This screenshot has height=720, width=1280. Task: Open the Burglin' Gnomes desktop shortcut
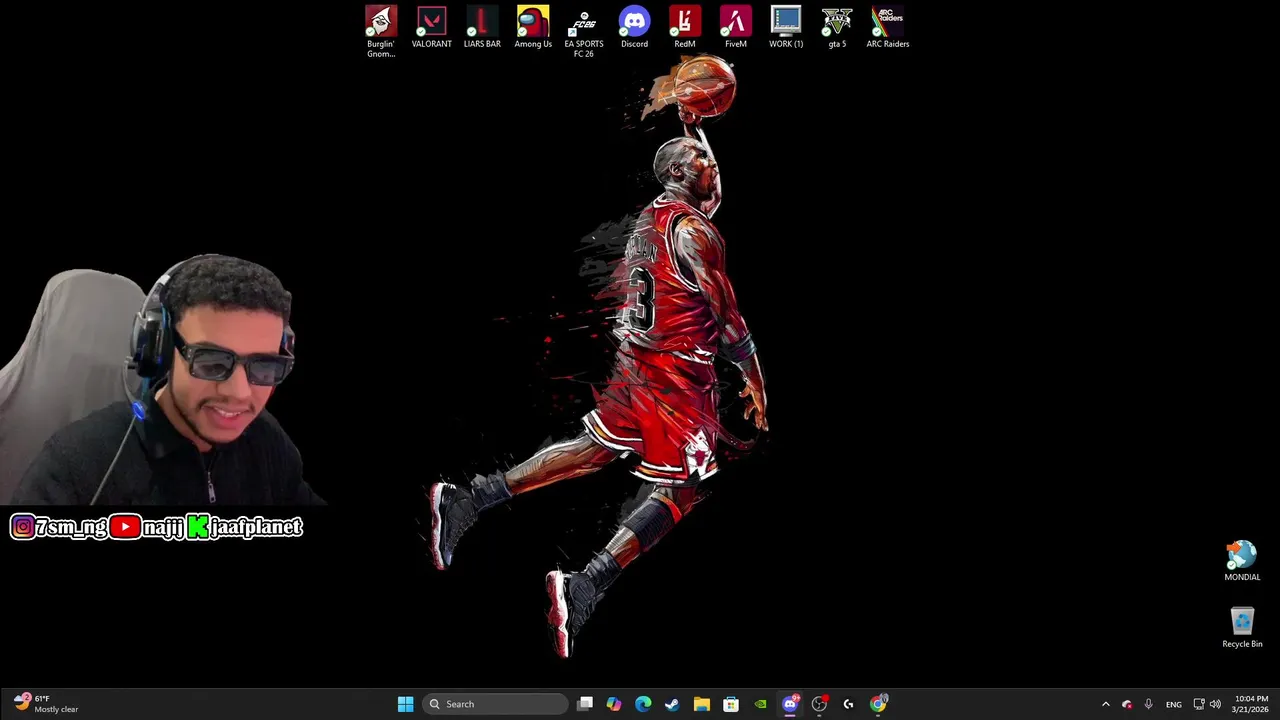click(381, 32)
